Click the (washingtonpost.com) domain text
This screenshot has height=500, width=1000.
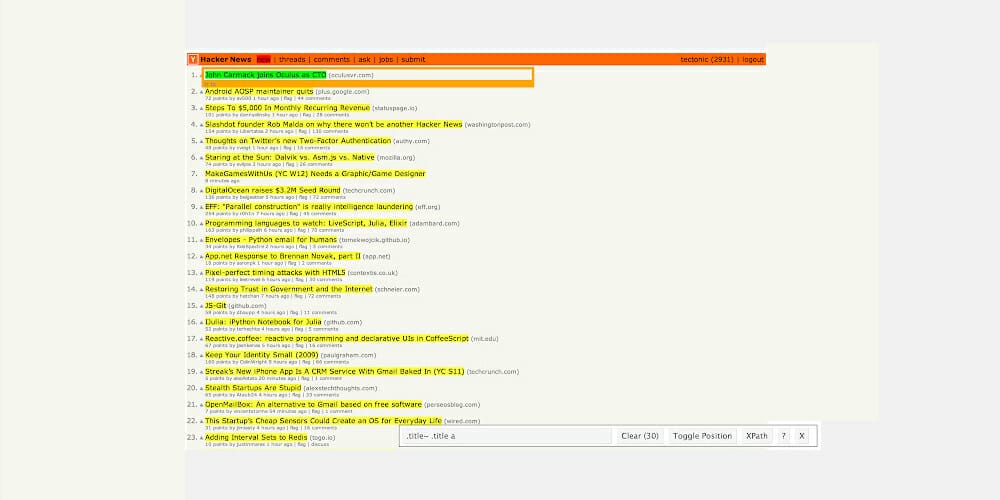(x=497, y=125)
